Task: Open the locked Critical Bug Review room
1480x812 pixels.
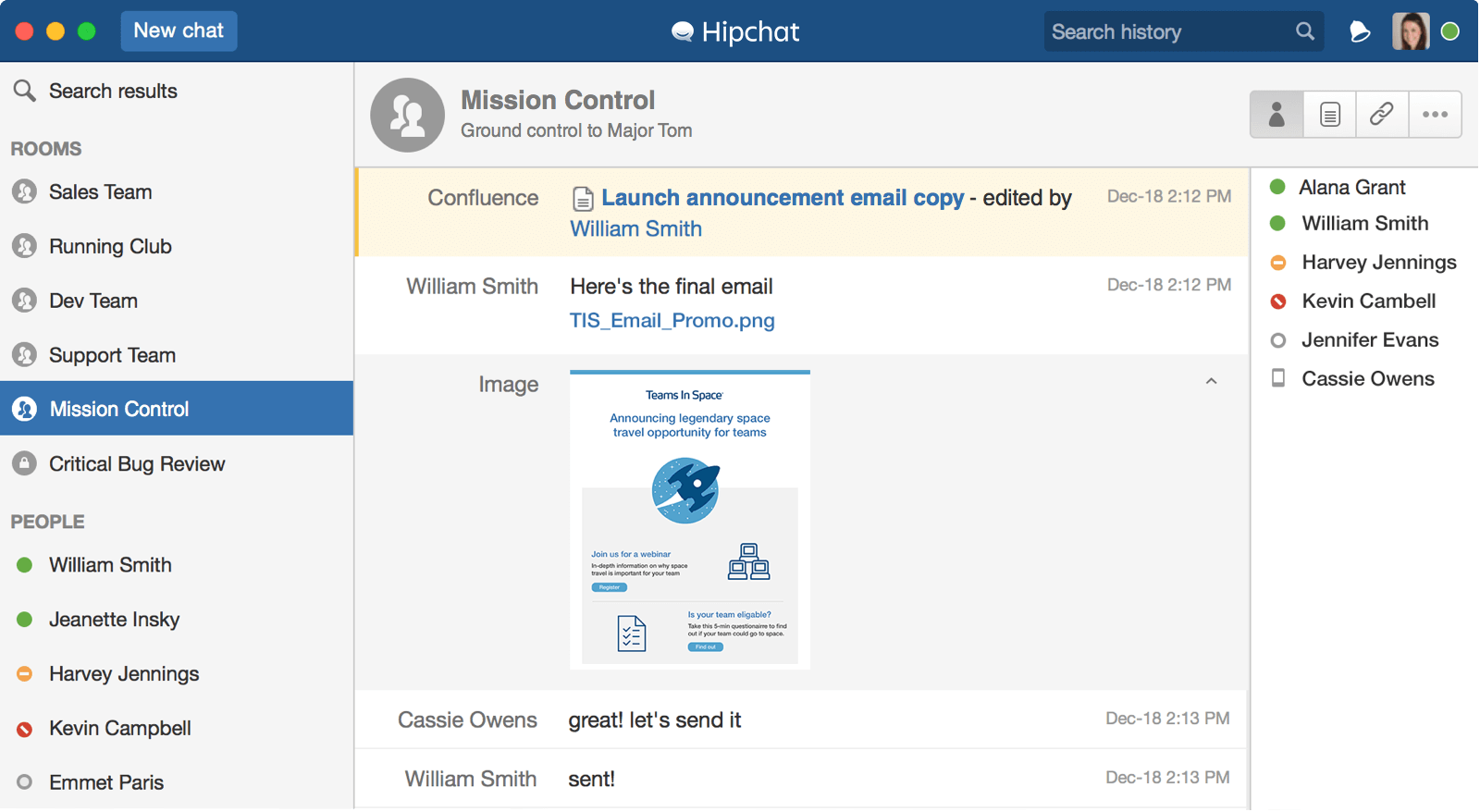Action: coord(177,463)
